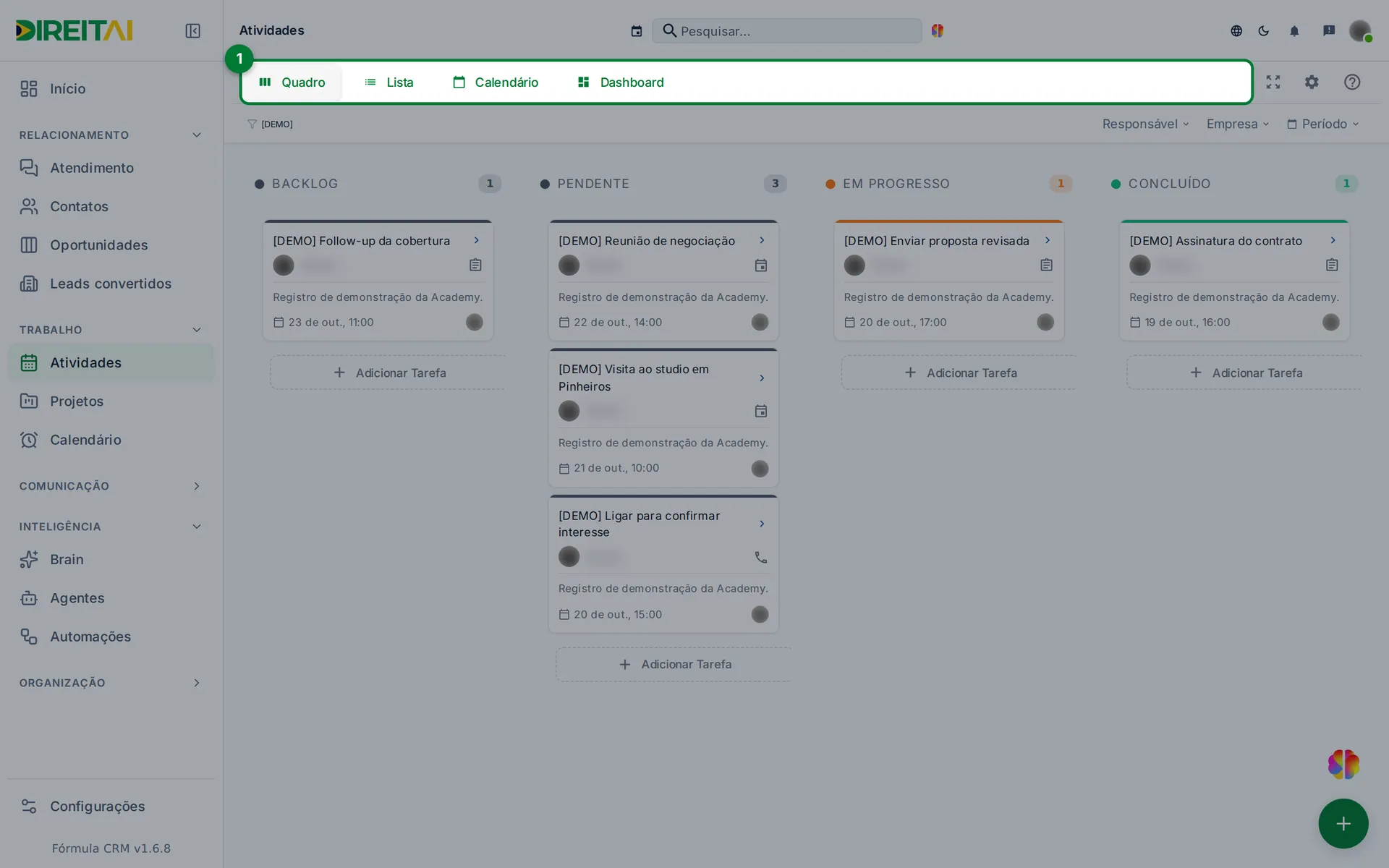Screen dimensions: 1389x868
Task: Switch to Quadro view tab
Action: 292,82
